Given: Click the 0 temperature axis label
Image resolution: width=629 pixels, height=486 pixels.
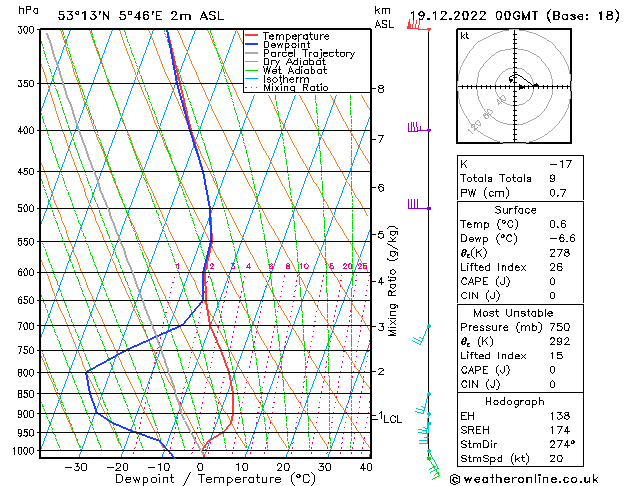Looking at the screenshot, I should [x=200, y=467].
